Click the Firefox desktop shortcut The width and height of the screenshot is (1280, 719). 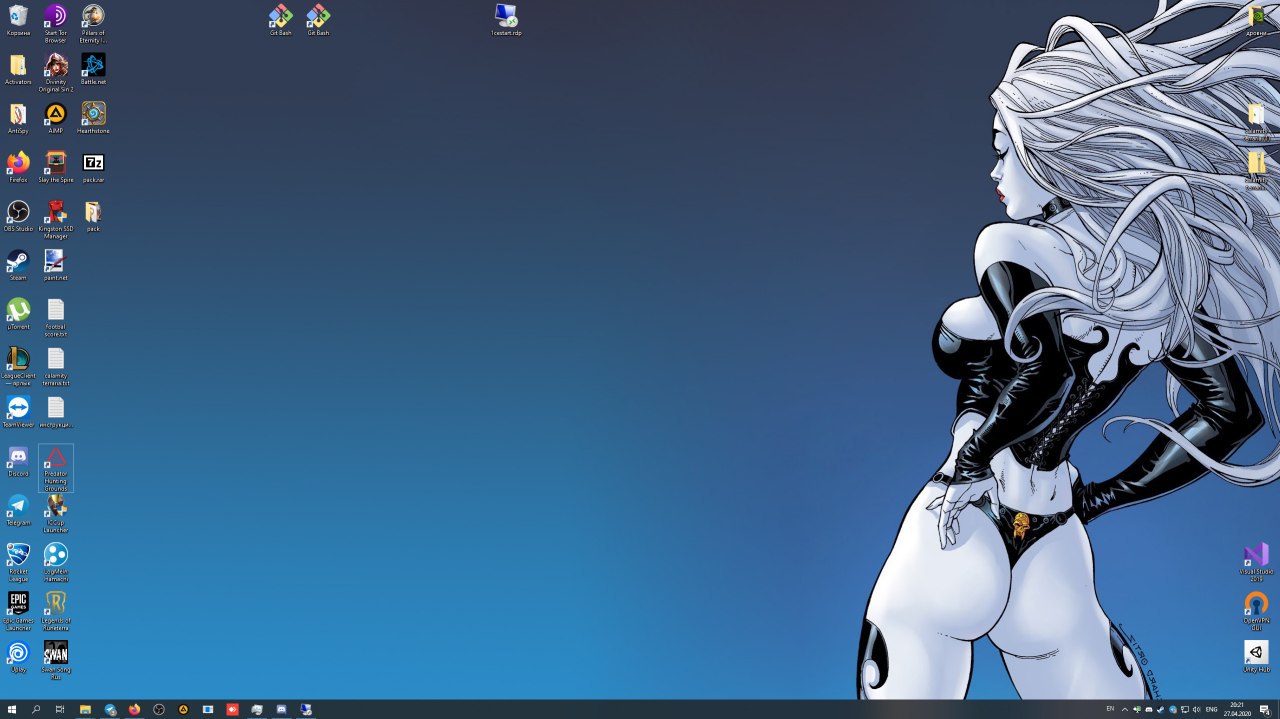pyautogui.click(x=18, y=167)
